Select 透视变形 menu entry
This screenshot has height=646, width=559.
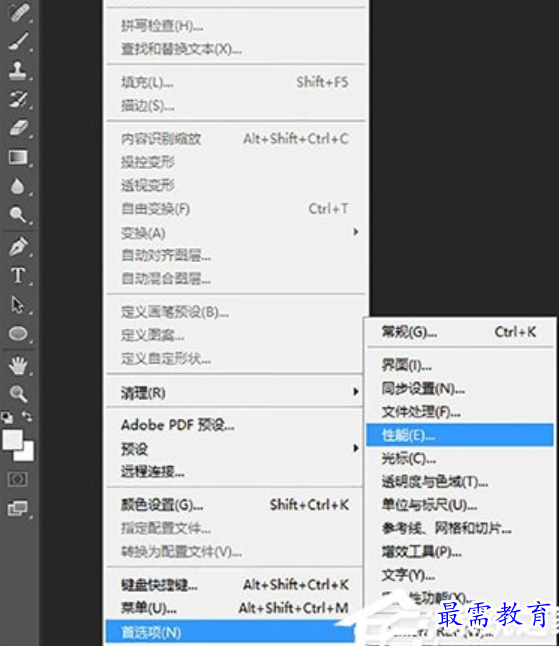[236, 185]
